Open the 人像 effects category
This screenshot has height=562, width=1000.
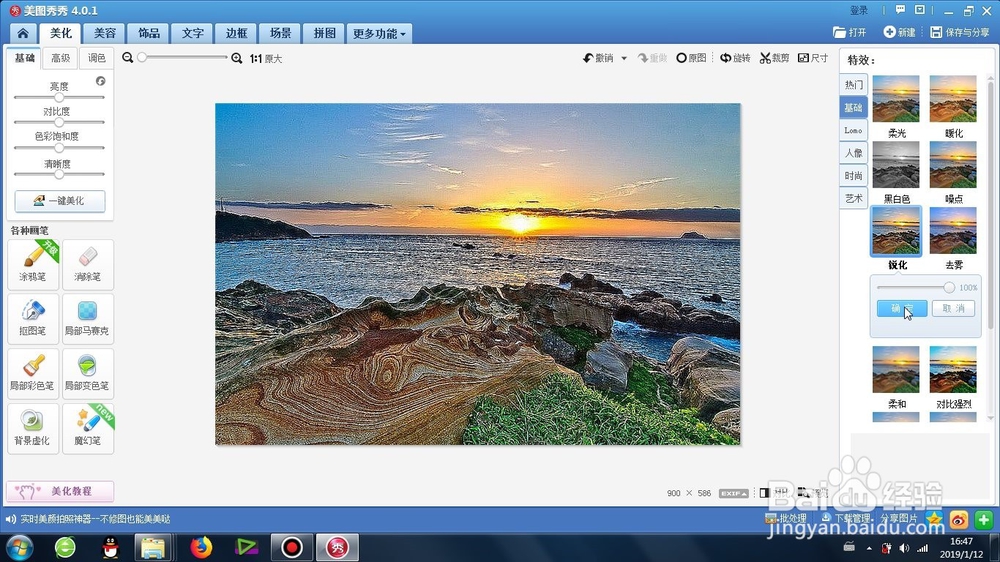point(853,153)
